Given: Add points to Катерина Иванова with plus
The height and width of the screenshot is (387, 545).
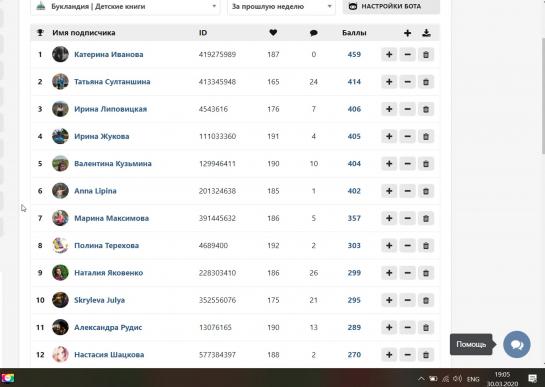Looking at the screenshot, I should (389, 55).
